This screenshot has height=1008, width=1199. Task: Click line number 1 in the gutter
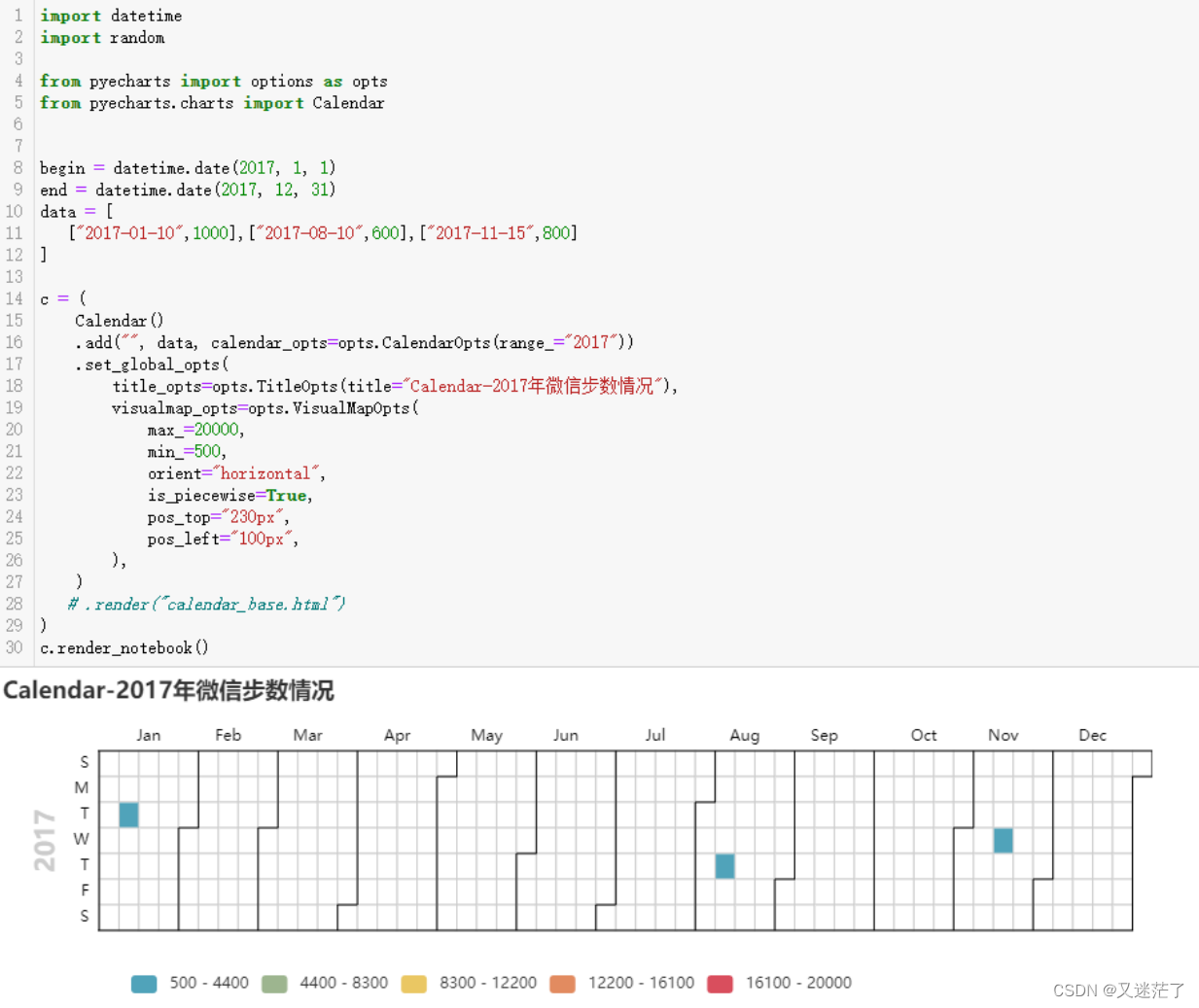click(x=18, y=16)
